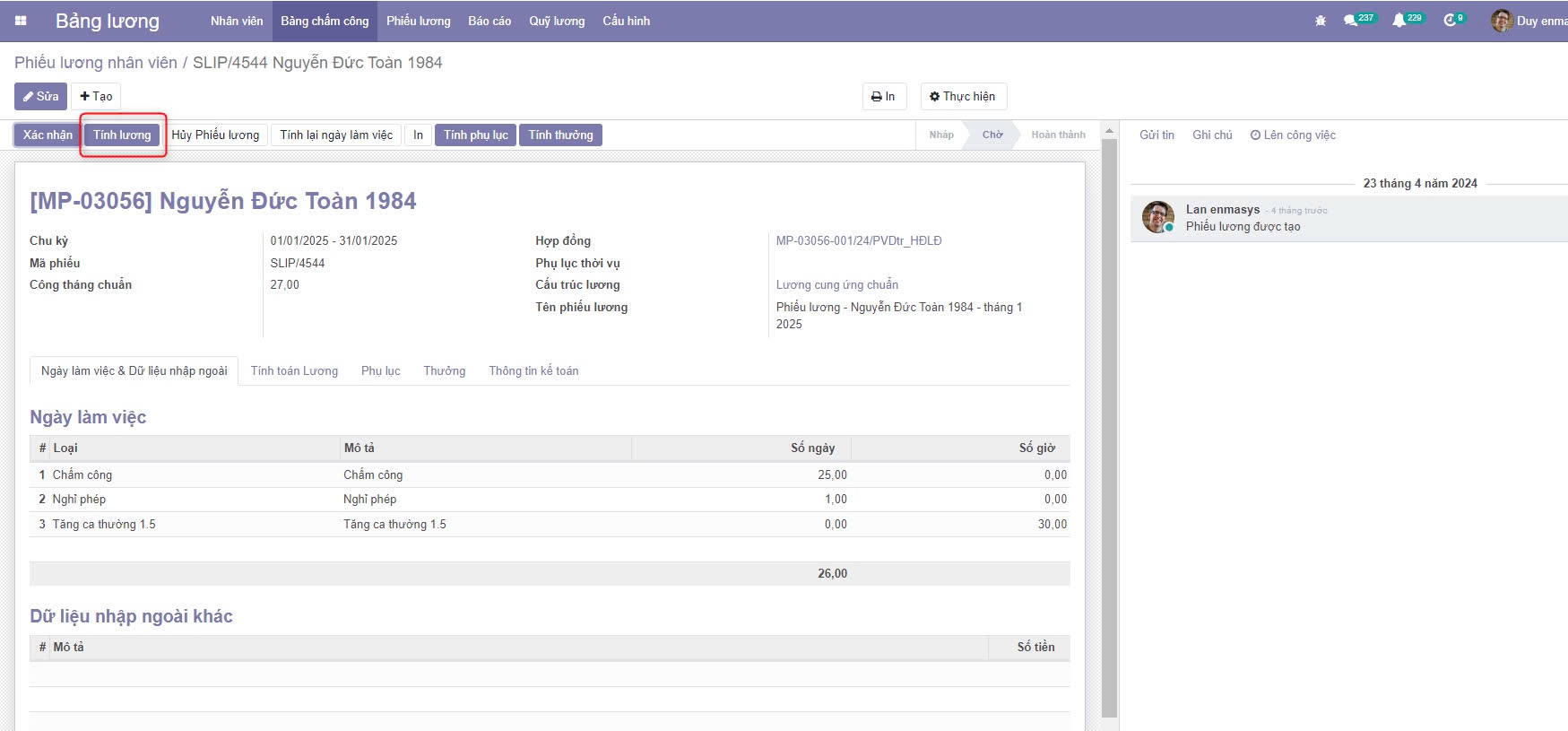This screenshot has height=731, width=1568.
Task: Click Lan enmasys avatar in chatter
Action: pyautogui.click(x=1157, y=217)
